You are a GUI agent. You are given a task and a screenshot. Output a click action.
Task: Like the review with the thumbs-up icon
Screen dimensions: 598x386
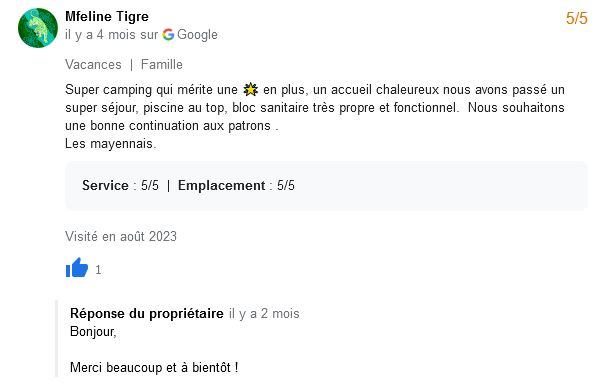pos(77,267)
